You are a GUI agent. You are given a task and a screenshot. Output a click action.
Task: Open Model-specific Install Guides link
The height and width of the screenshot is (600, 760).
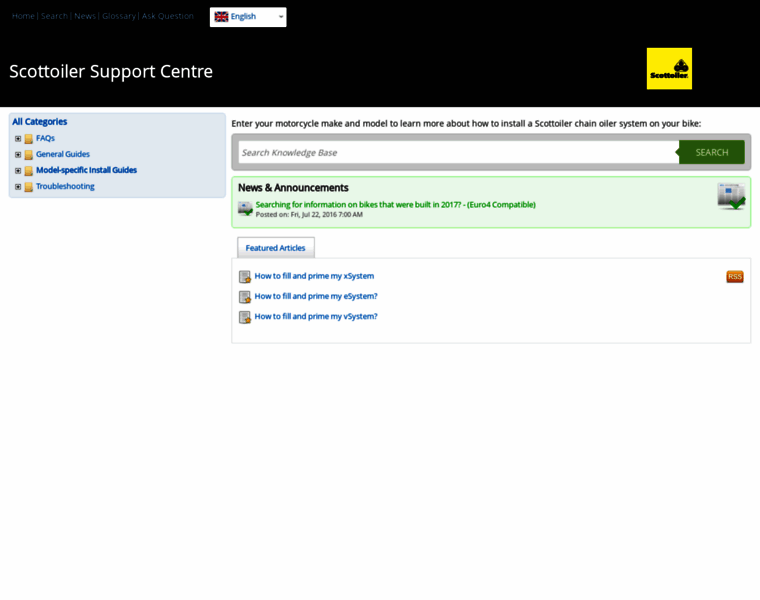(86, 170)
